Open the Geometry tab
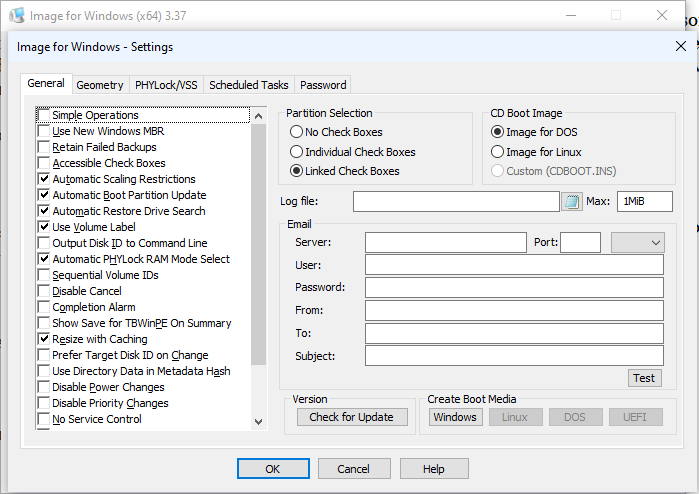Viewport: 699px width, 494px height. (100, 85)
